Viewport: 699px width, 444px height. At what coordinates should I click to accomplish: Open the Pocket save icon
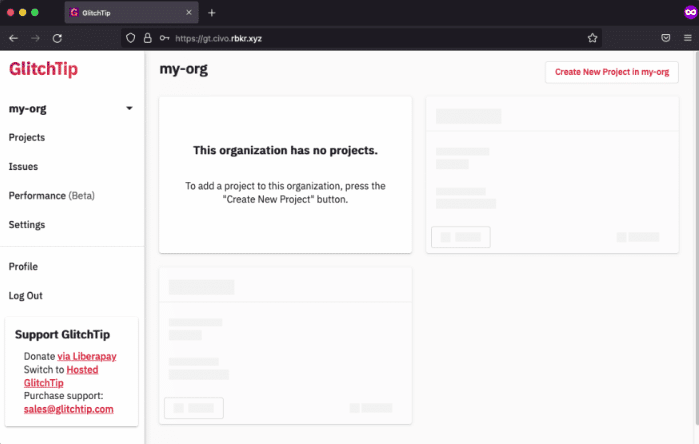click(666, 38)
